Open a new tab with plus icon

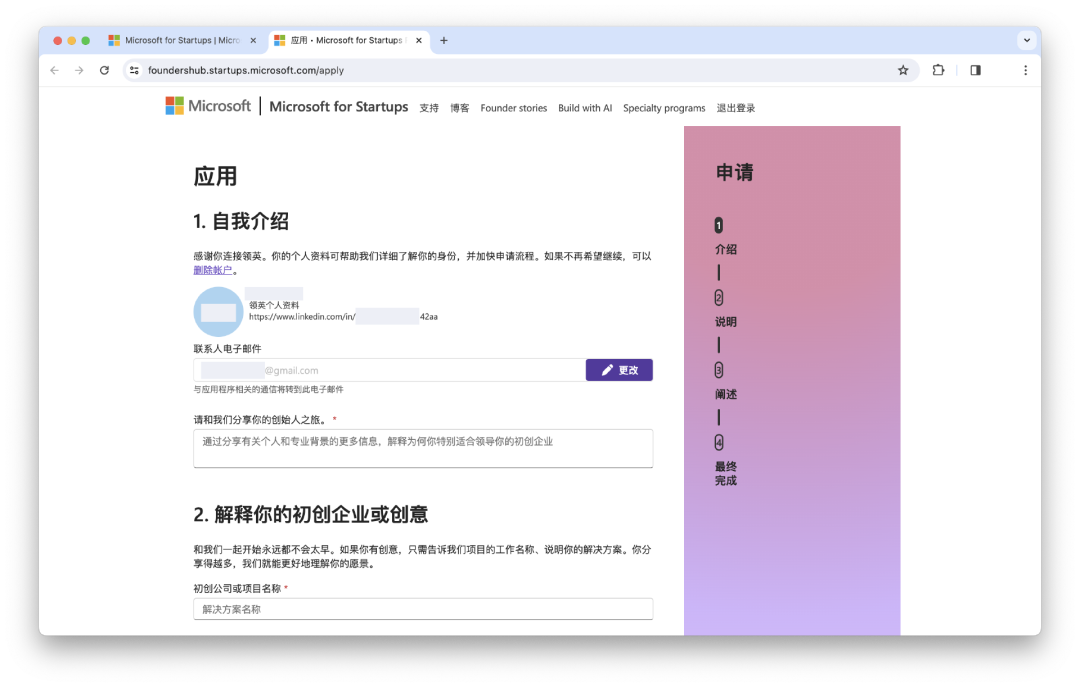444,41
